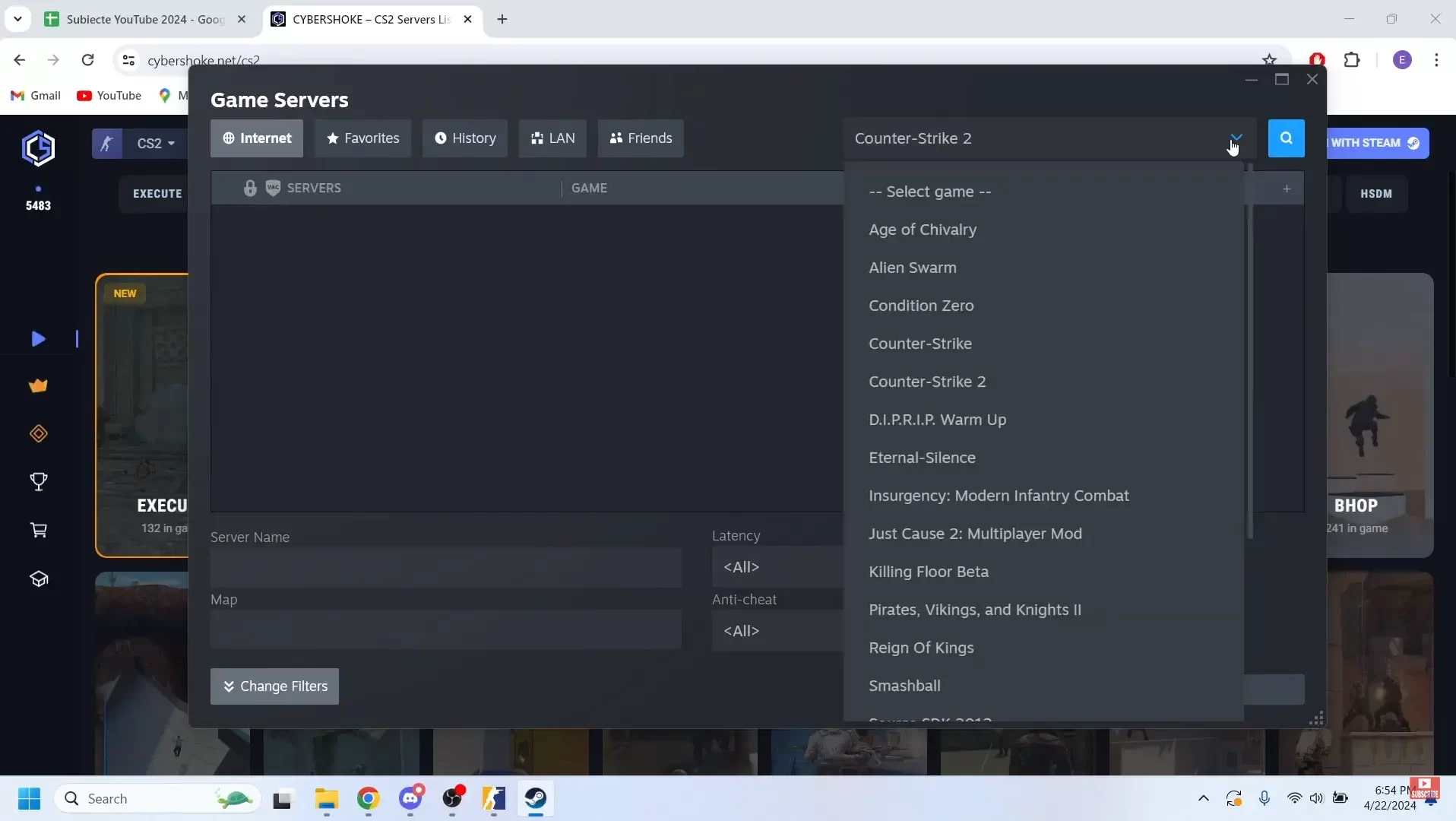Viewport: 1456px width, 821px height.
Task: Select Killing Floor Beta option
Action: point(1043,572)
